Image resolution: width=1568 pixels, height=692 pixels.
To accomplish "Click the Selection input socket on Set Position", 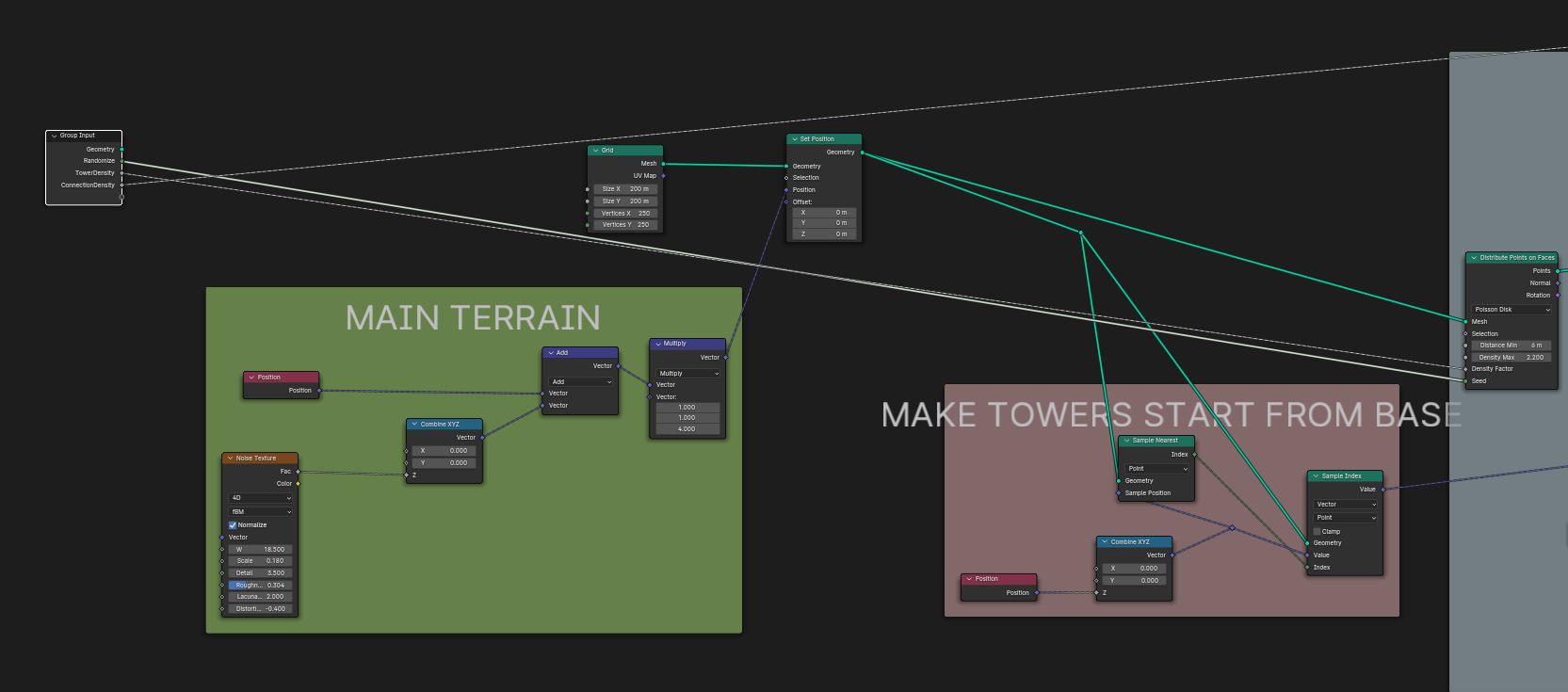I will coord(786,178).
